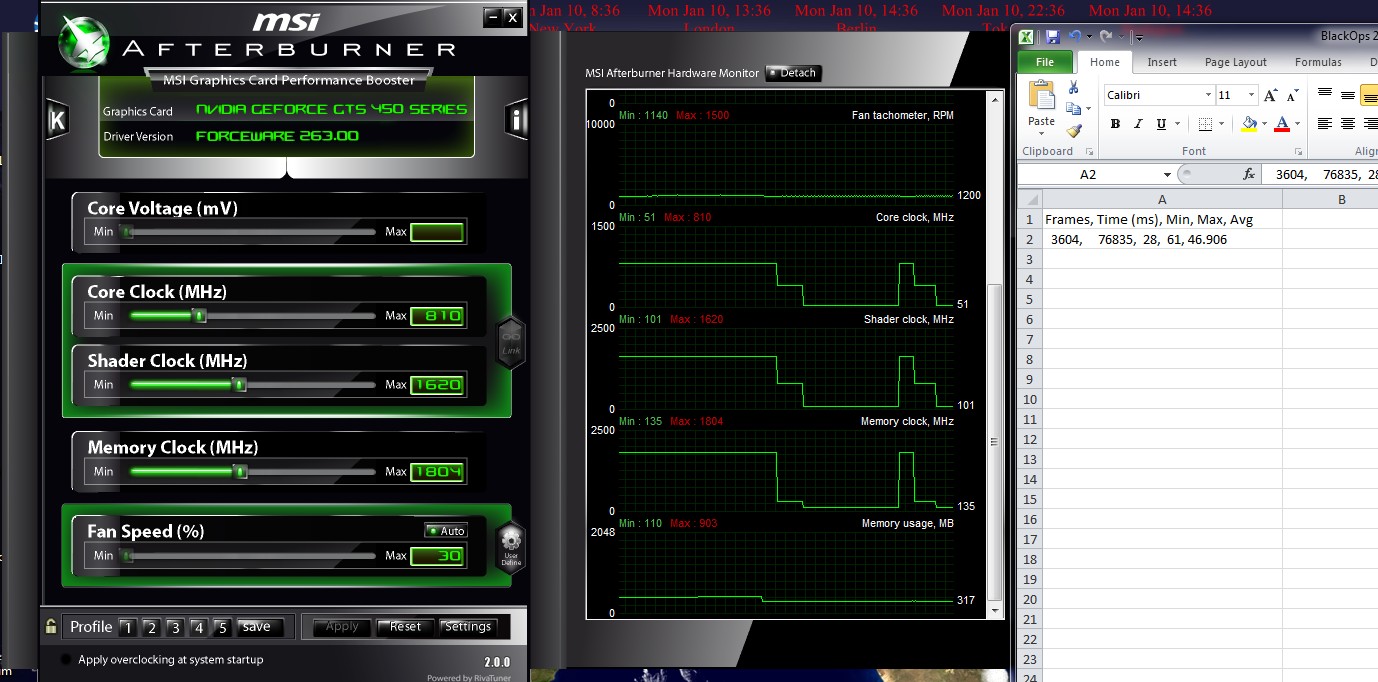Increase font size with Grow Font
The width and height of the screenshot is (1378, 682).
pyautogui.click(x=1270, y=95)
